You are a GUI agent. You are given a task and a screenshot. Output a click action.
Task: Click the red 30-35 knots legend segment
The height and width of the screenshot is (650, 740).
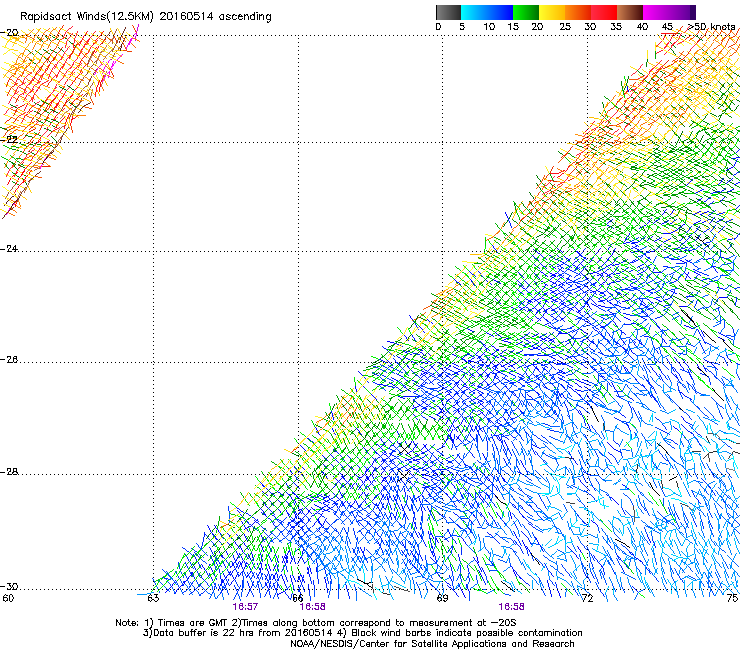pos(604,12)
